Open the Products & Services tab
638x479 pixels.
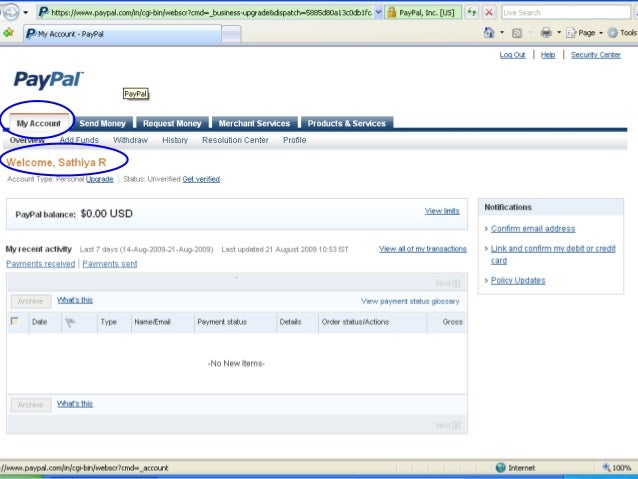click(347, 123)
